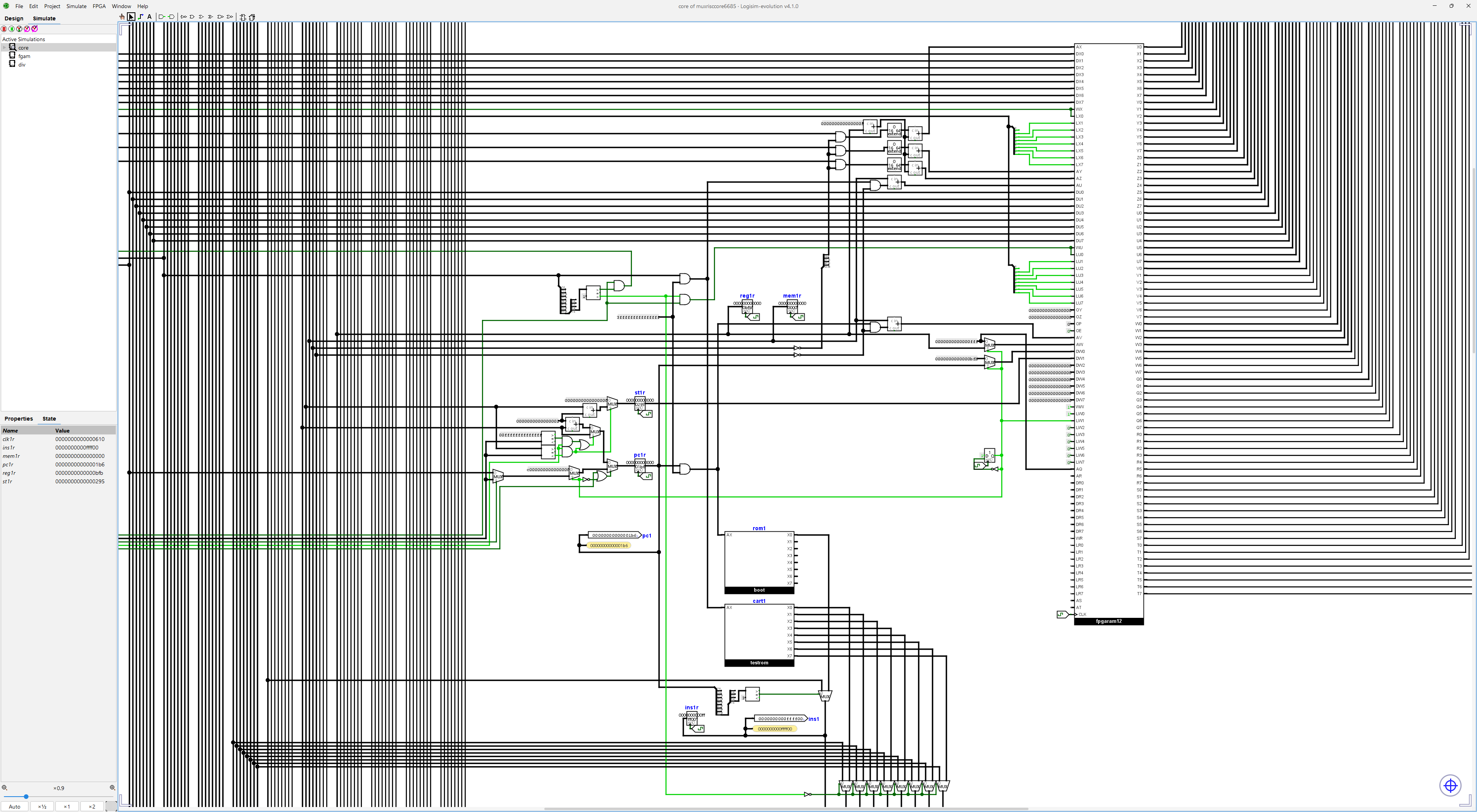
Task: Click the reg1r row in State table
Action: pos(58,473)
